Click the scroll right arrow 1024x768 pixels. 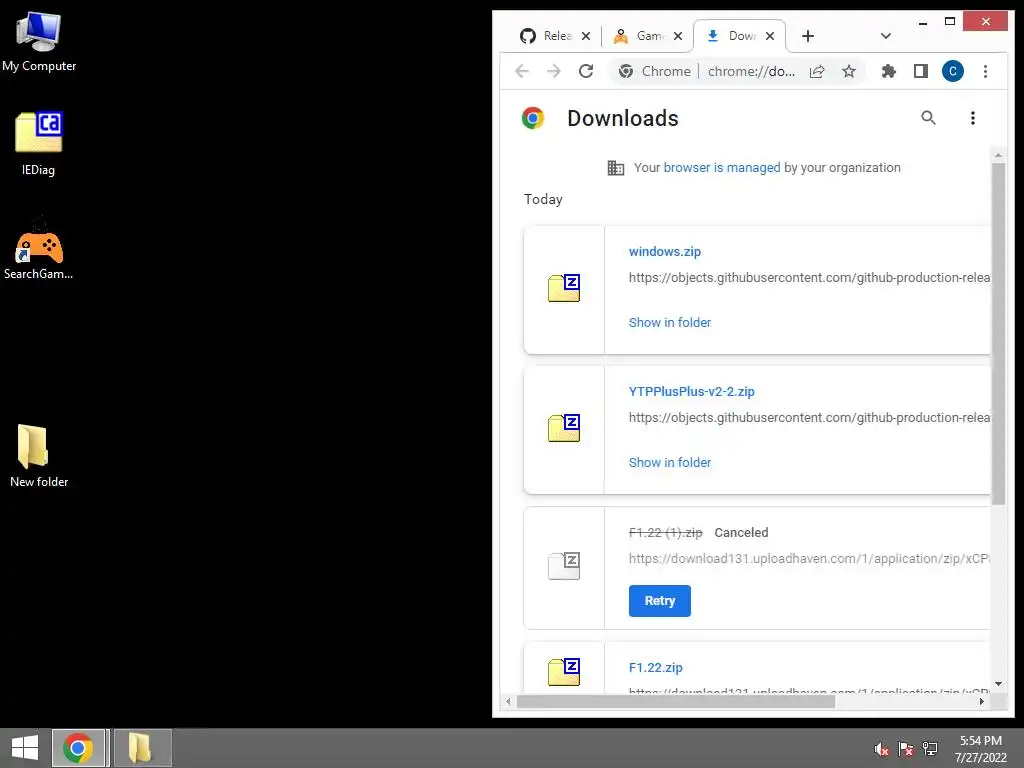982,701
